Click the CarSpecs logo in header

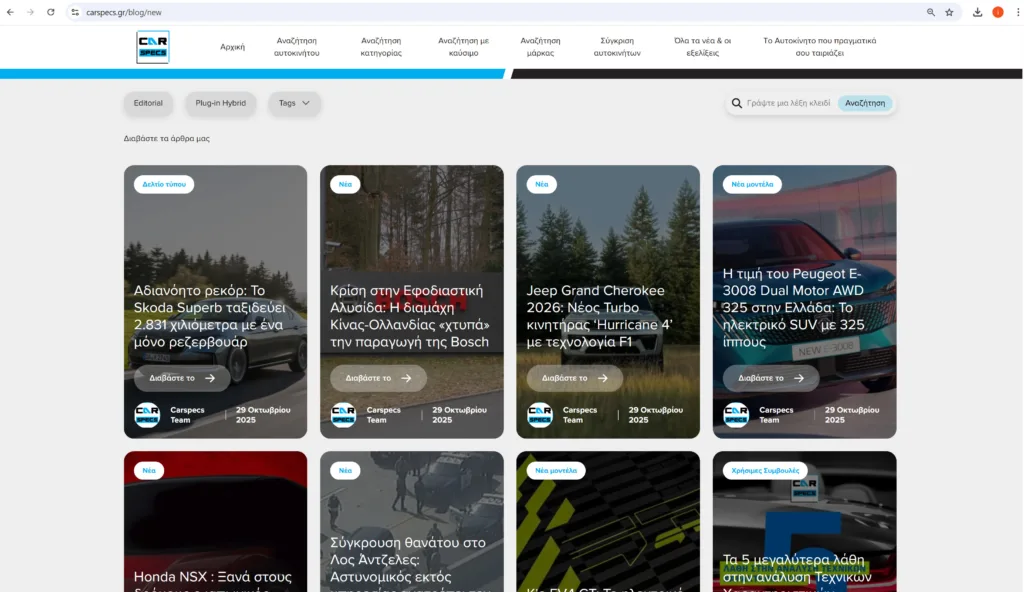pos(153,47)
